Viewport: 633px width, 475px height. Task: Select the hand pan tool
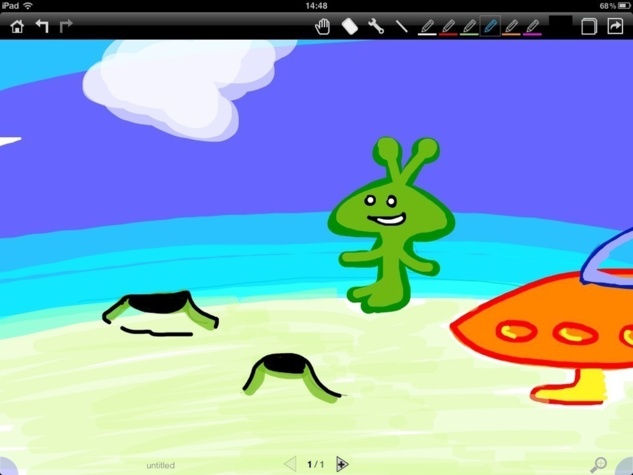(x=322, y=27)
